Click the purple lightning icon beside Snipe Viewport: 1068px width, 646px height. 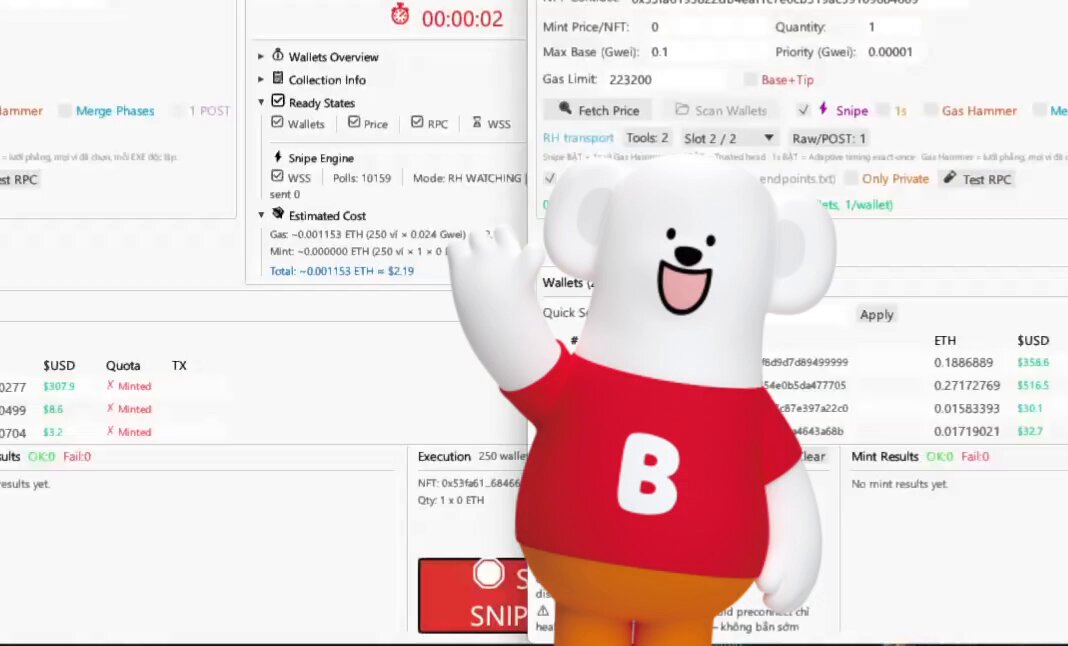click(x=823, y=108)
